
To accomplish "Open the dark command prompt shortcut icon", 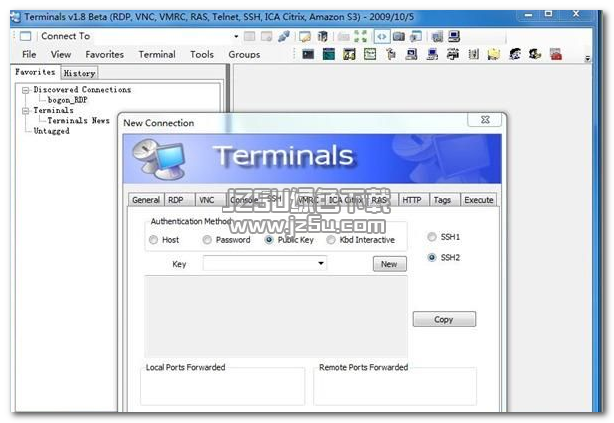I will [x=308, y=54].
